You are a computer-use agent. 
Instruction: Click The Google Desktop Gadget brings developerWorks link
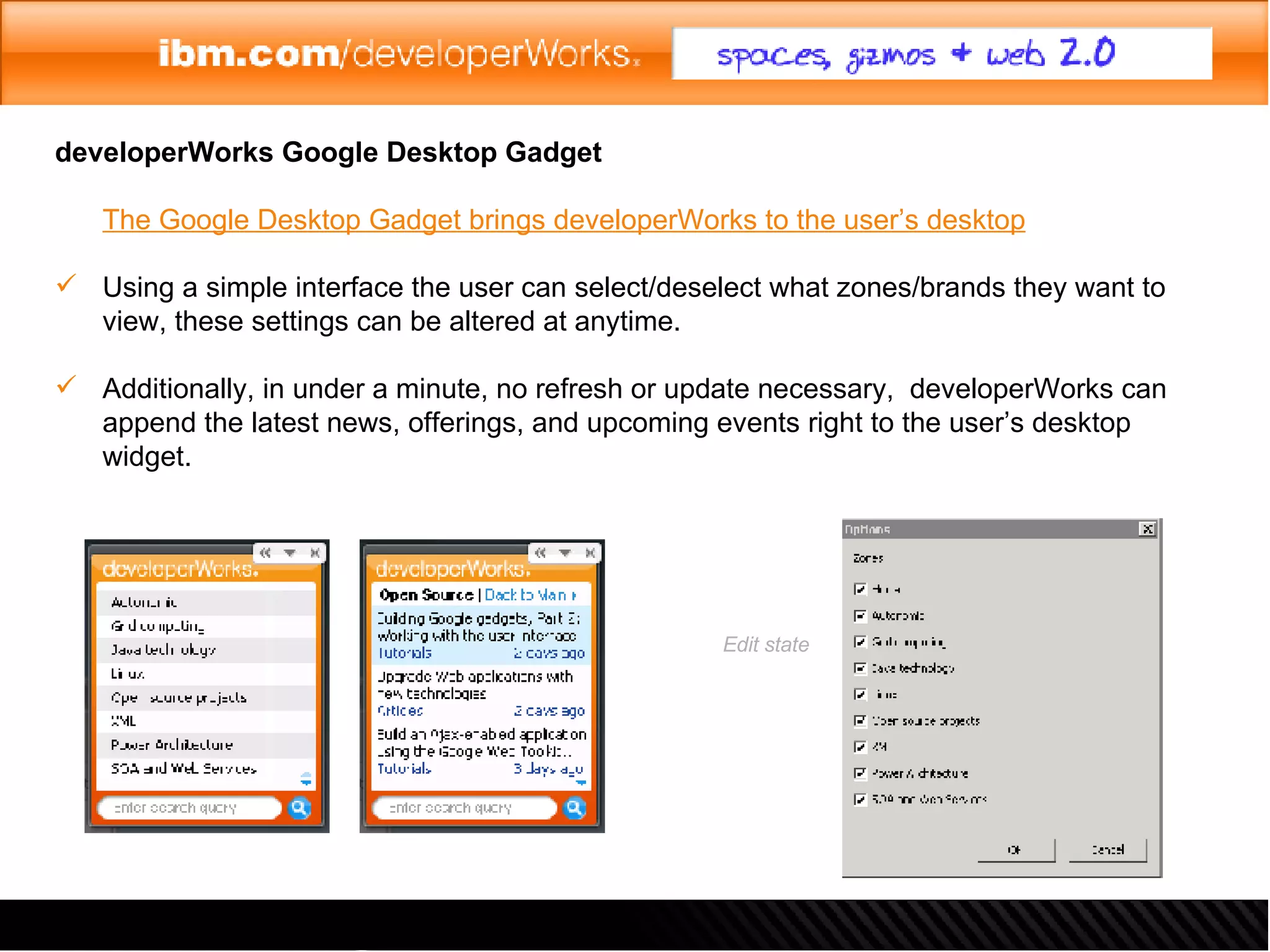pos(564,220)
